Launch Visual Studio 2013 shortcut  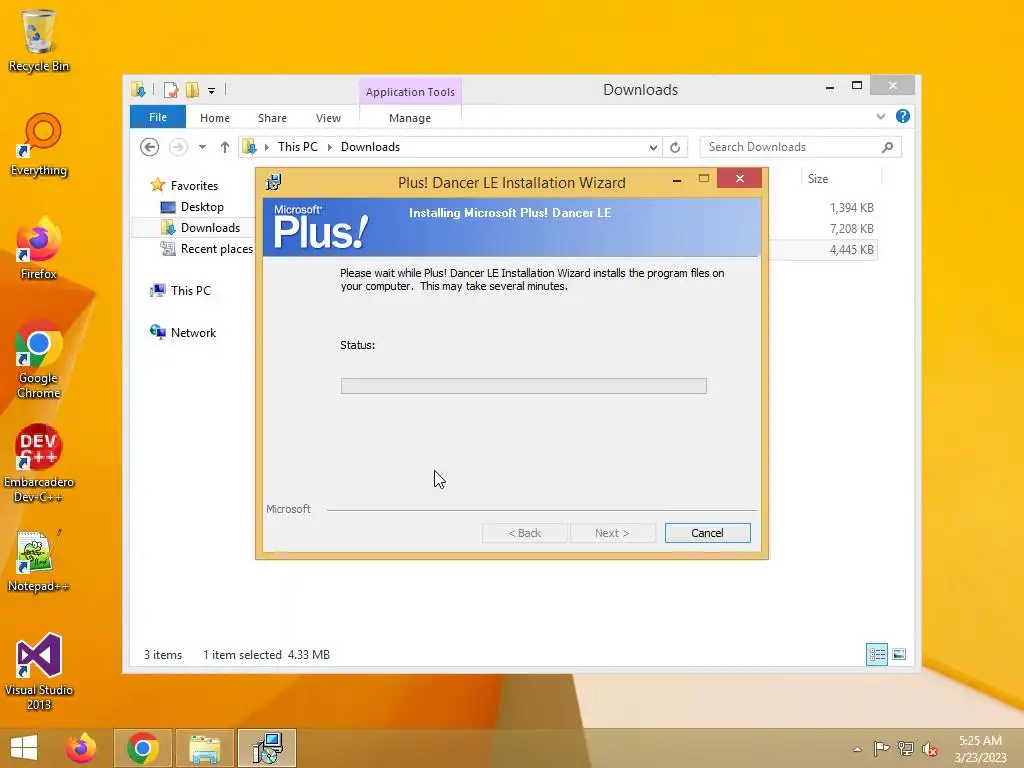(x=39, y=671)
